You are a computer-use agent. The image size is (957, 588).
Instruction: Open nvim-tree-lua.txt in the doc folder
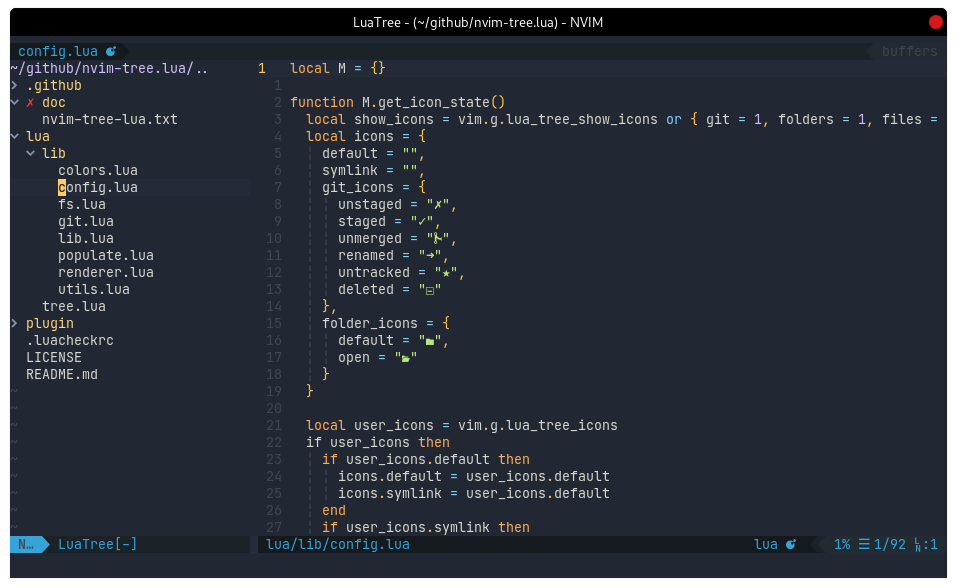109,119
